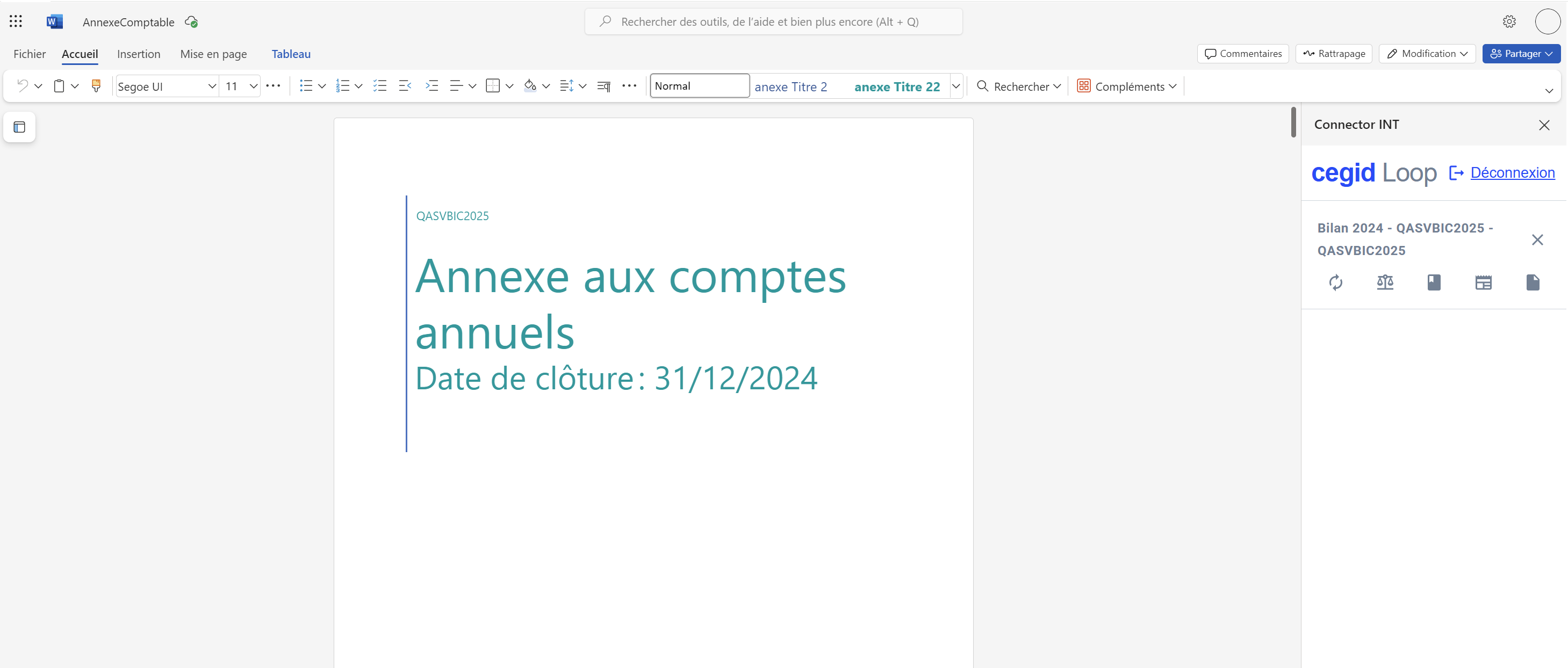
Task: Close the Bilan 2024 dossier
Action: pyautogui.click(x=1537, y=239)
